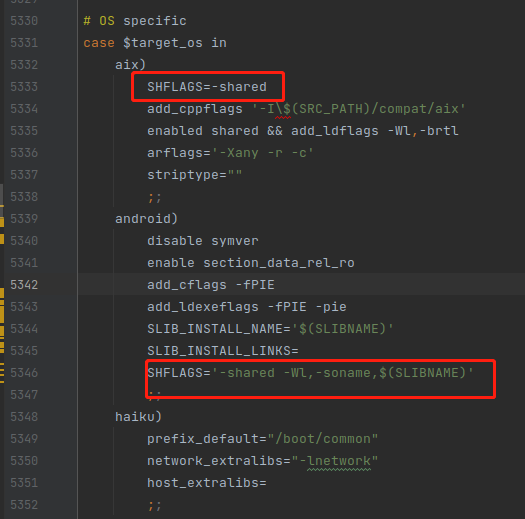
Task: Click line number 5333 in the gutter
Action: (x=24, y=87)
